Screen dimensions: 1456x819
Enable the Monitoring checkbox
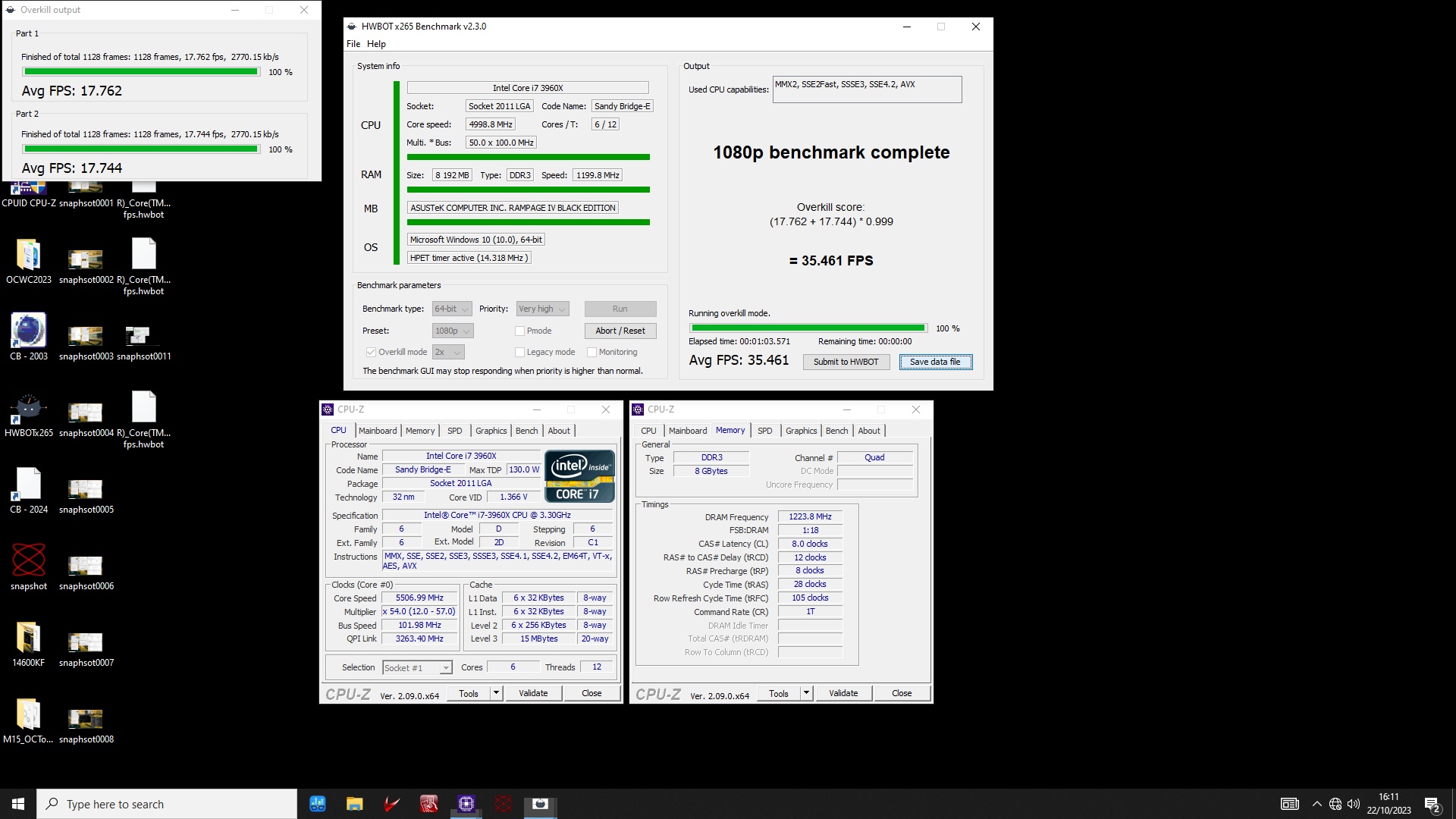coord(591,352)
